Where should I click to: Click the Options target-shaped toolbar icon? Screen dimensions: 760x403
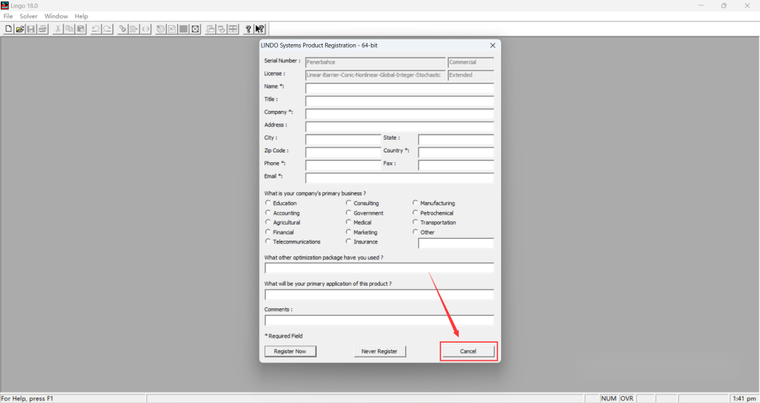tap(195, 29)
